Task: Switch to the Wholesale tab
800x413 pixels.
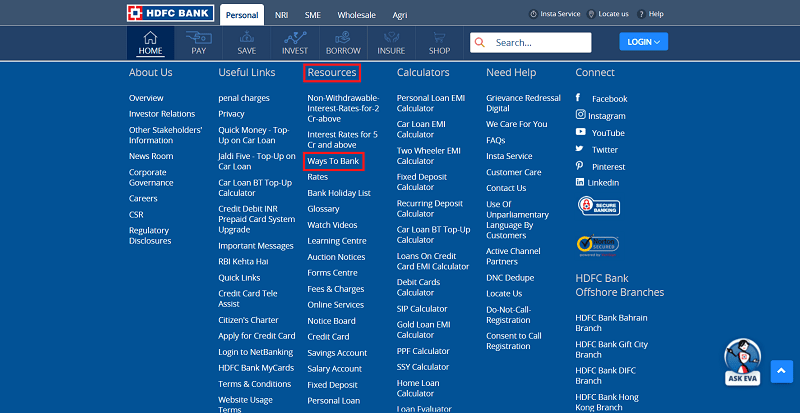Action: (x=357, y=15)
